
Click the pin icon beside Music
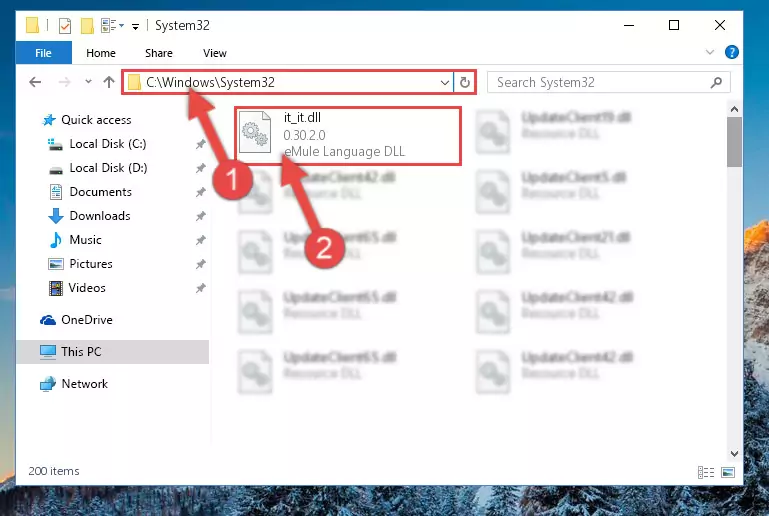[201, 240]
